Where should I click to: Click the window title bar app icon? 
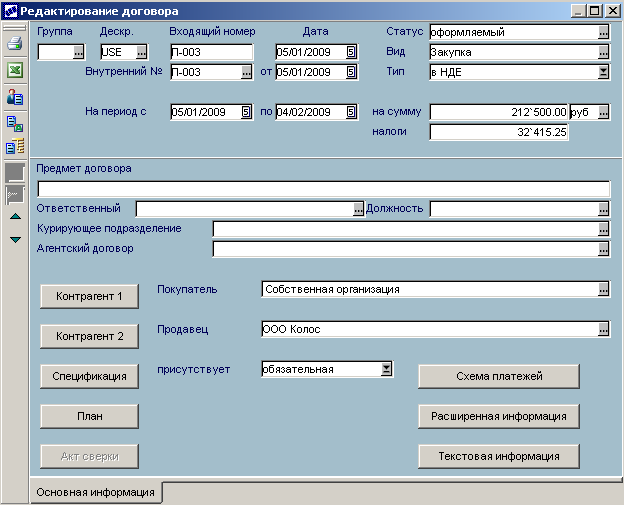(x=10, y=11)
